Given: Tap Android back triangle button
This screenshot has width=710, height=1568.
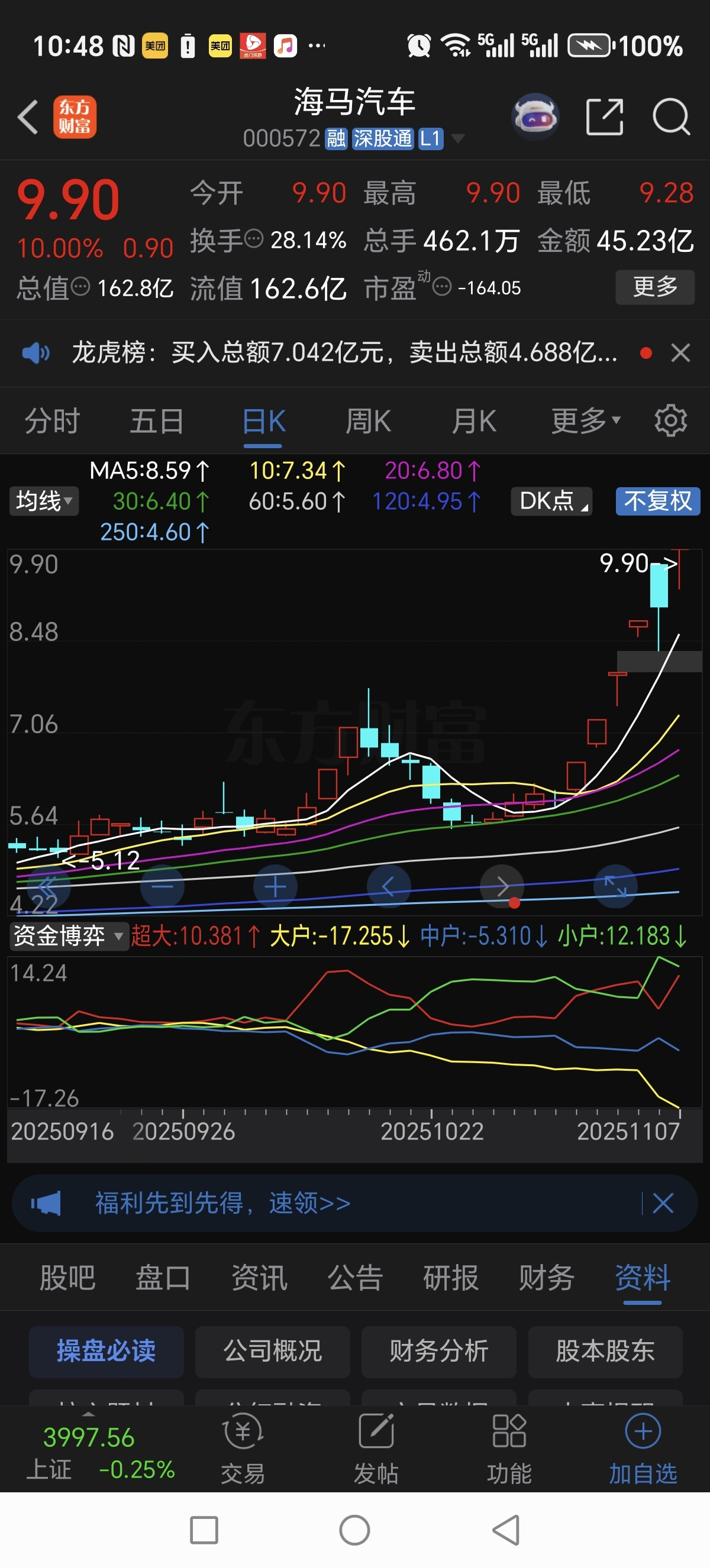Looking at the screenshot, I should tap(506, 1530).
